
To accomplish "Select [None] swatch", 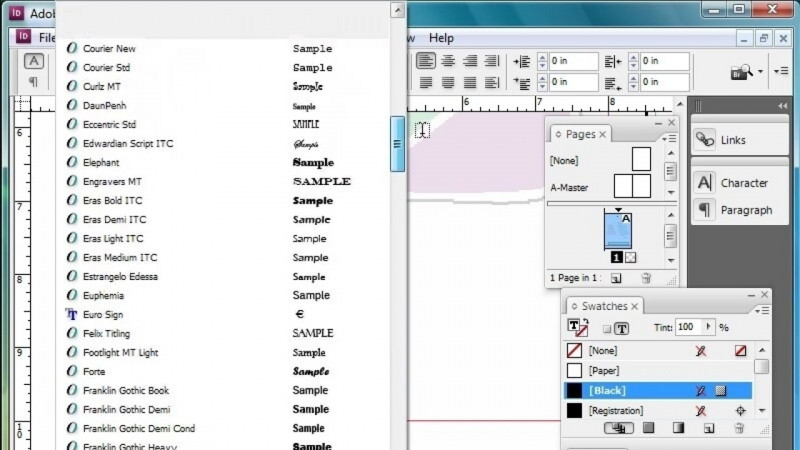I will (657, 351).
